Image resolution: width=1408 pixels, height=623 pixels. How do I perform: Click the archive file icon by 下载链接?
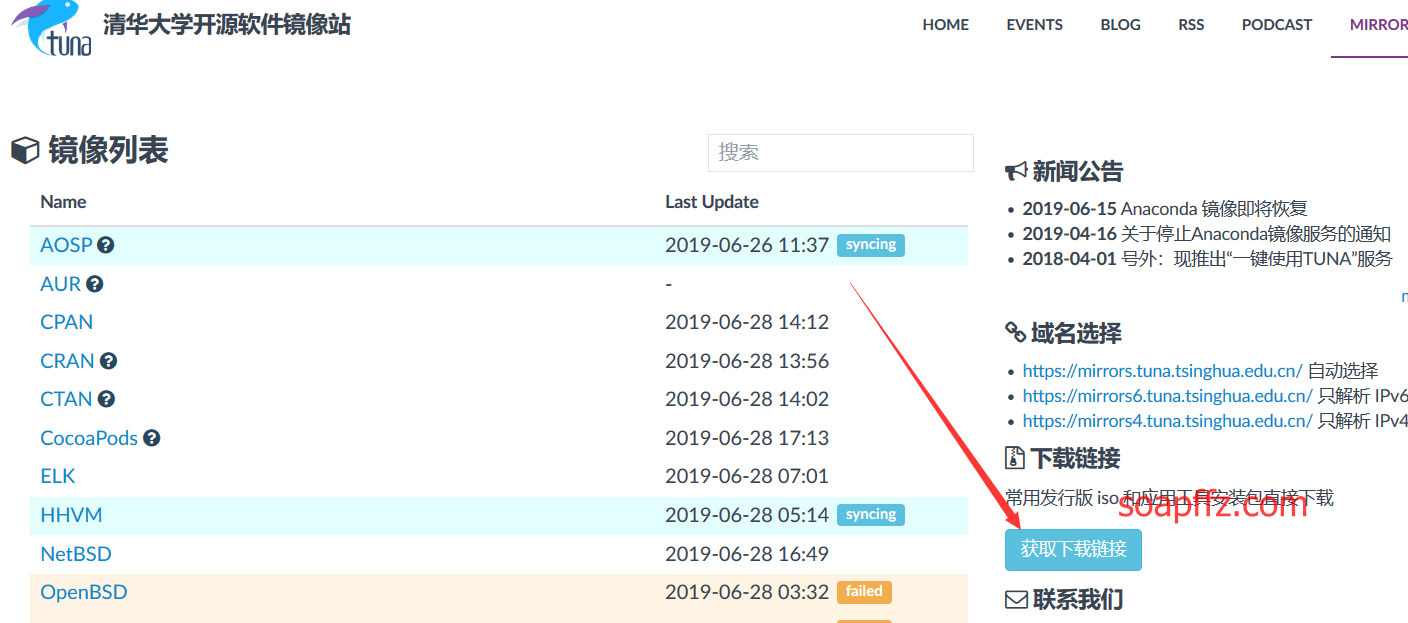click(x=1015, y=459)
